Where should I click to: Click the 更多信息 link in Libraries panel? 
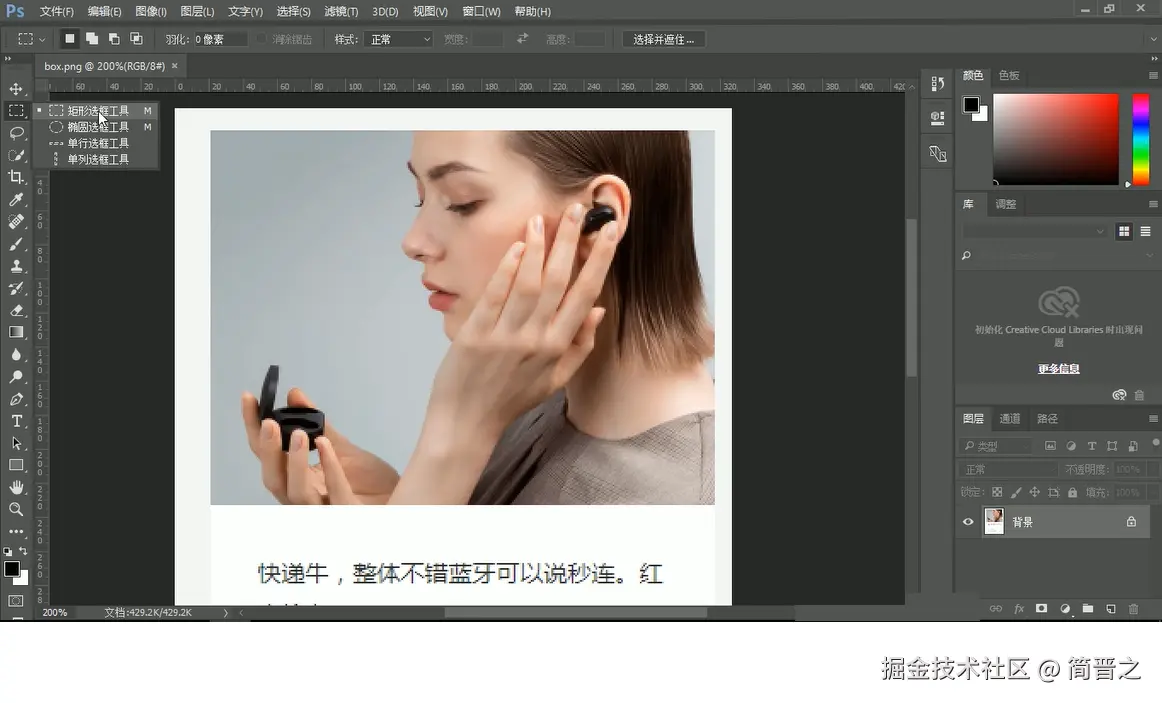pos(1058,368)
